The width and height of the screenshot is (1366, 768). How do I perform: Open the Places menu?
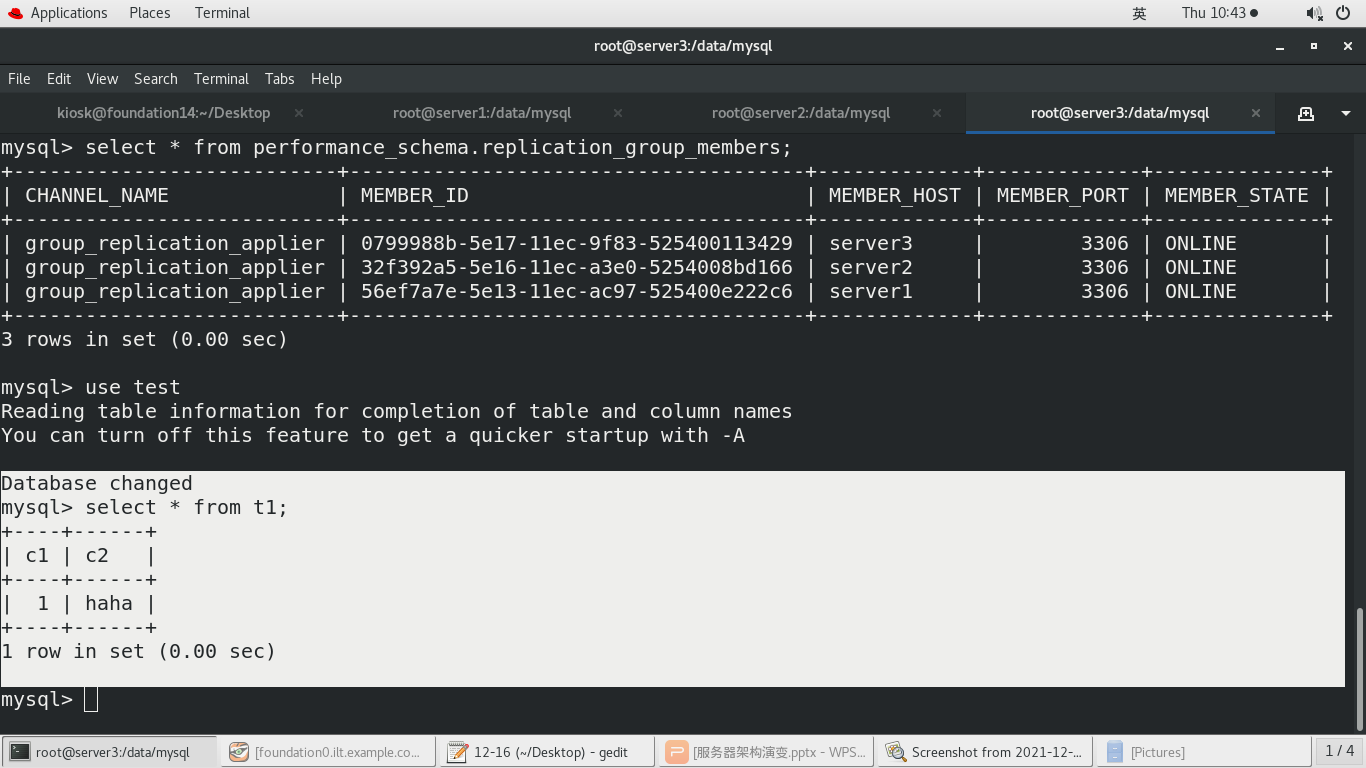149,13
